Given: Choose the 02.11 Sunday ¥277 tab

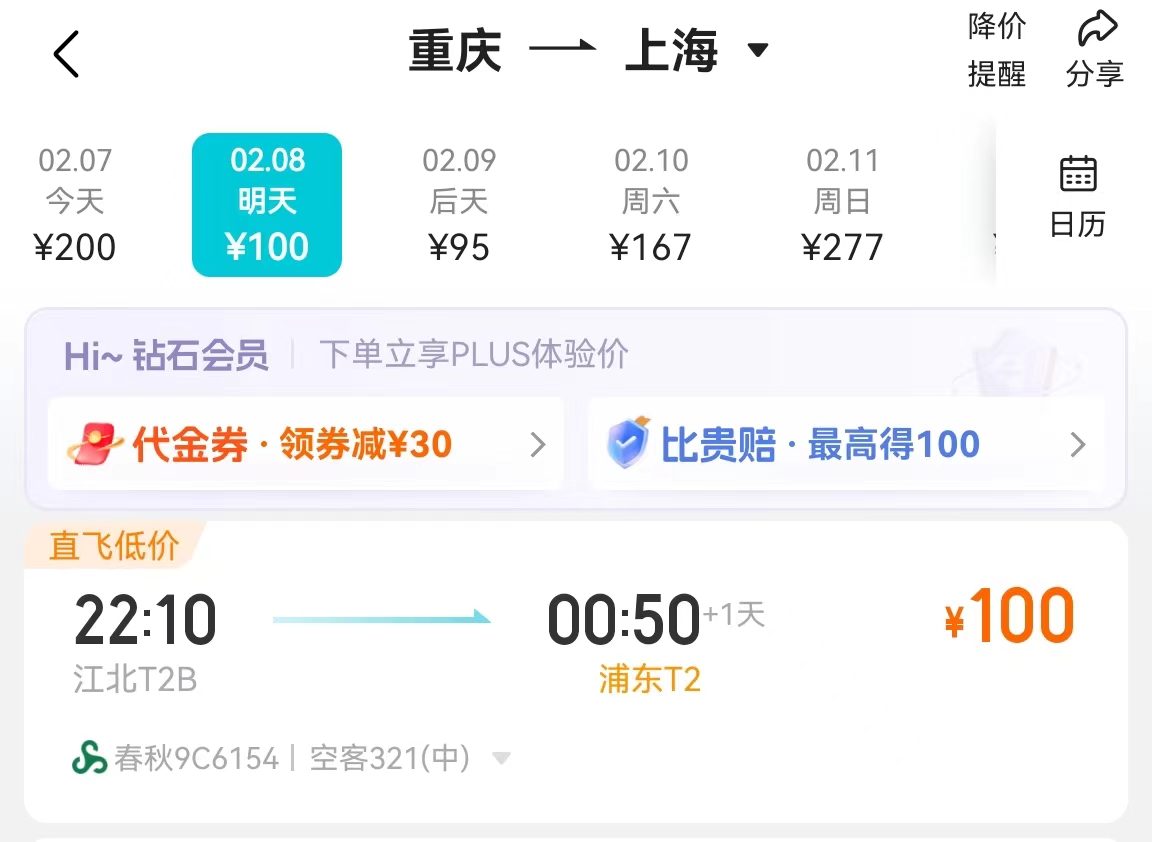Looking at the screenshot, I should pyautogui.click(x=843, y=204).
